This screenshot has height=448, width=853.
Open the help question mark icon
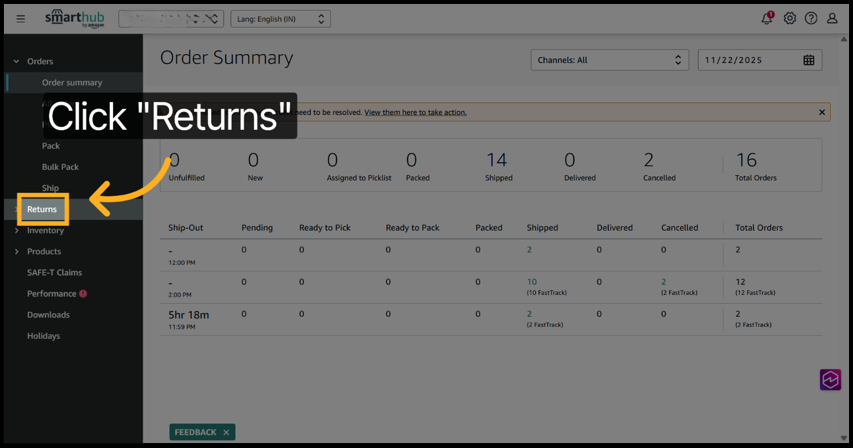click(x=811, y=18)
